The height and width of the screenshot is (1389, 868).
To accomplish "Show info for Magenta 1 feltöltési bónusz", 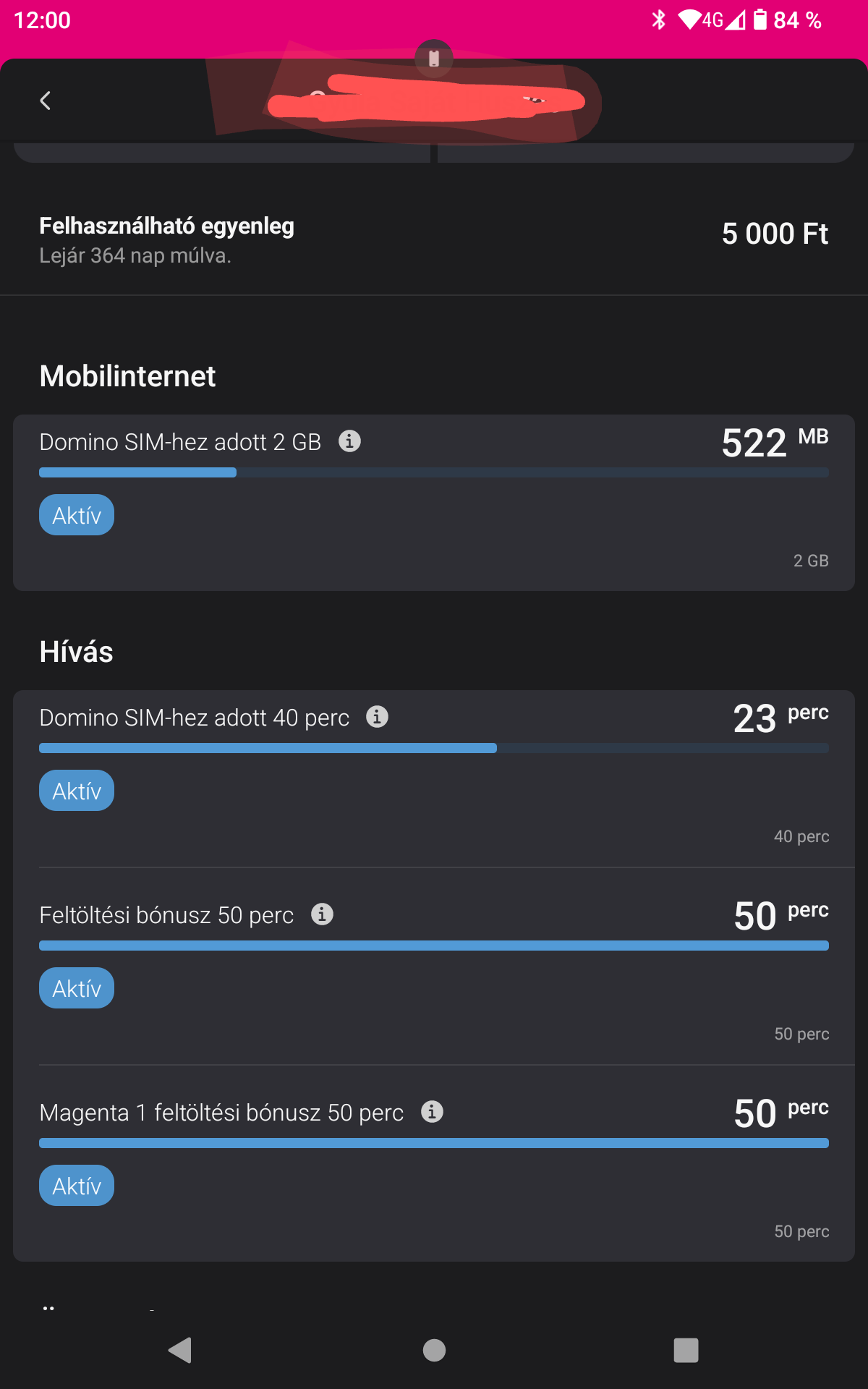I will point(432,1111).
